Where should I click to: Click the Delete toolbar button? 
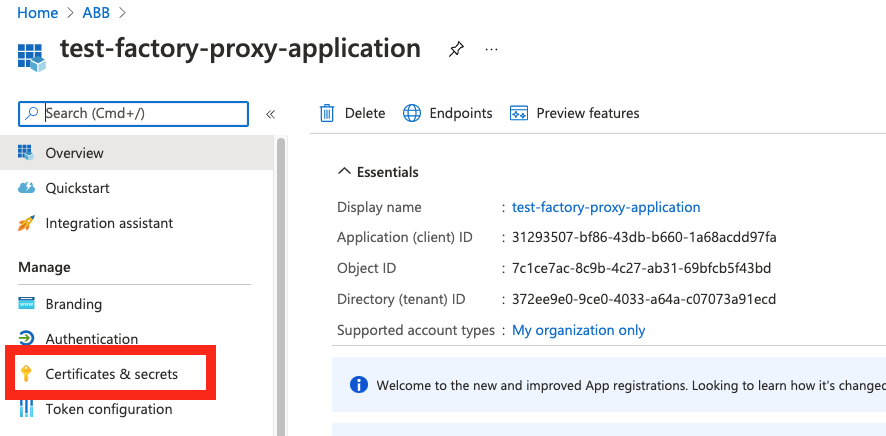pos(353,114)
